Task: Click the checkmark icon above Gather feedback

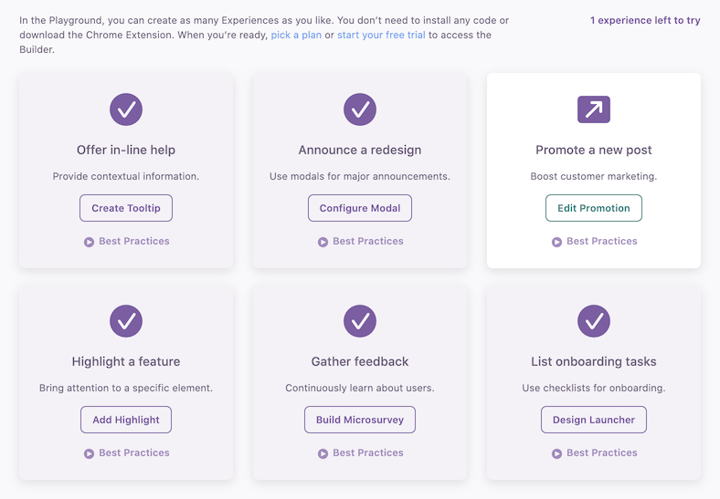Action: click(360, 321)
